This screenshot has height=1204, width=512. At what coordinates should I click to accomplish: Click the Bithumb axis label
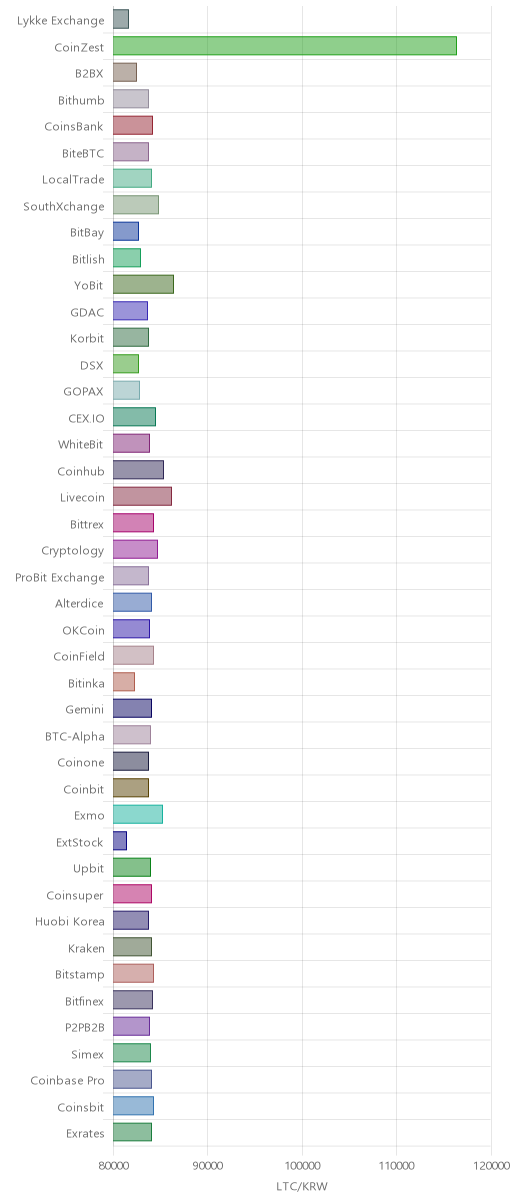click(x=81, y=99)
